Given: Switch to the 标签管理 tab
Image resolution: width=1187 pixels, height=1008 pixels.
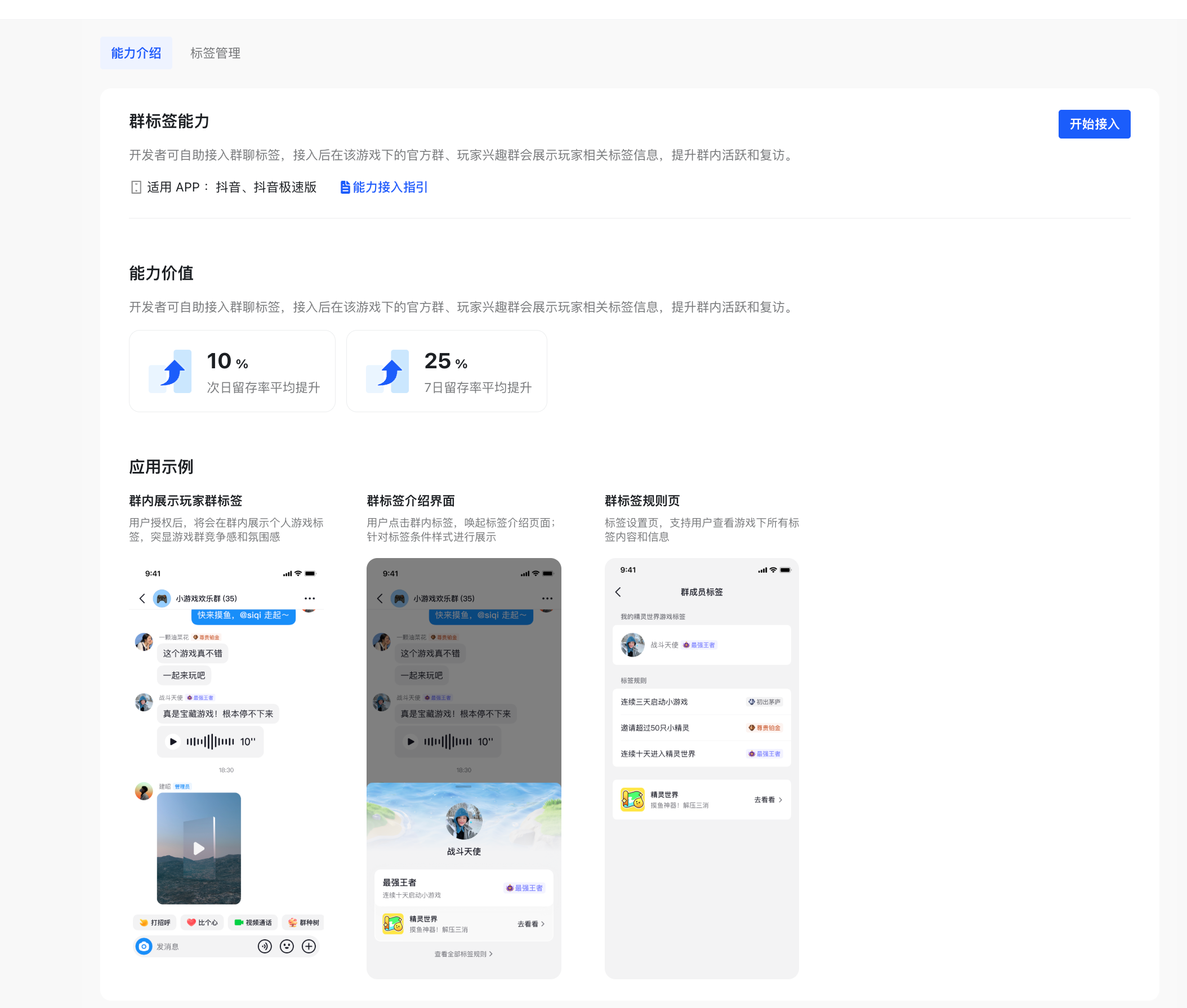Looking at the screenshot, I should (x=215, y=53).
